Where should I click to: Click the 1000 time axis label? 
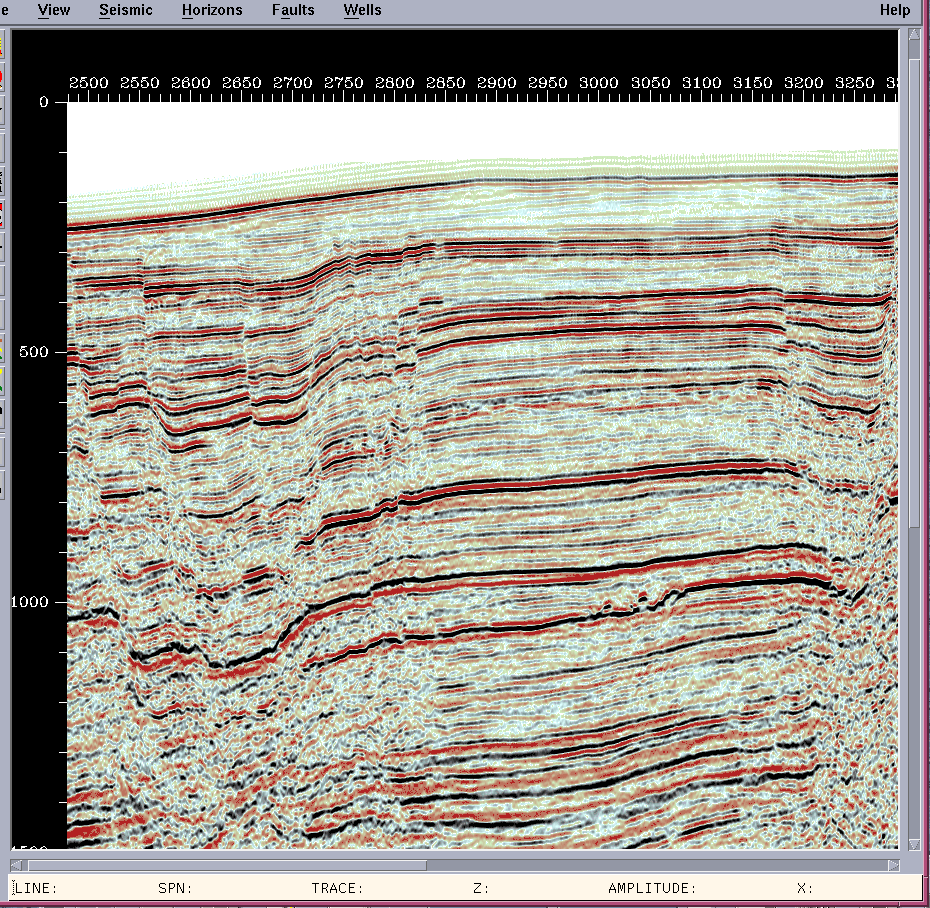coord(30,602)
